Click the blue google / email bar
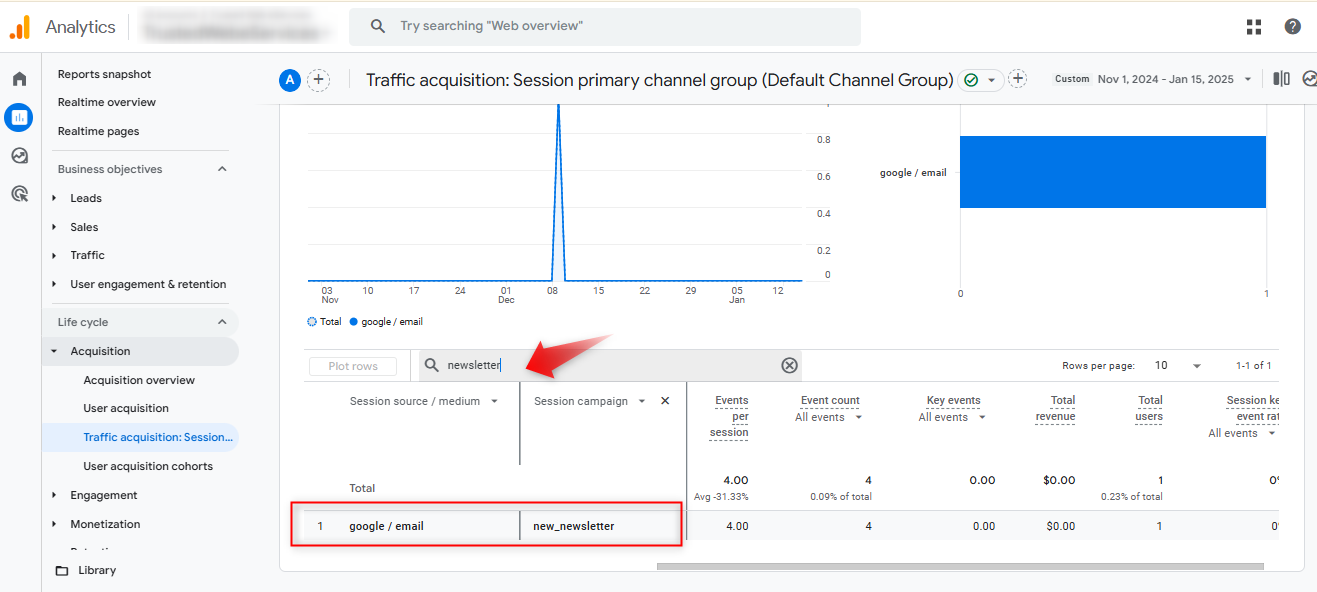Viewport: 1317px width, 592px height. 1113,172
